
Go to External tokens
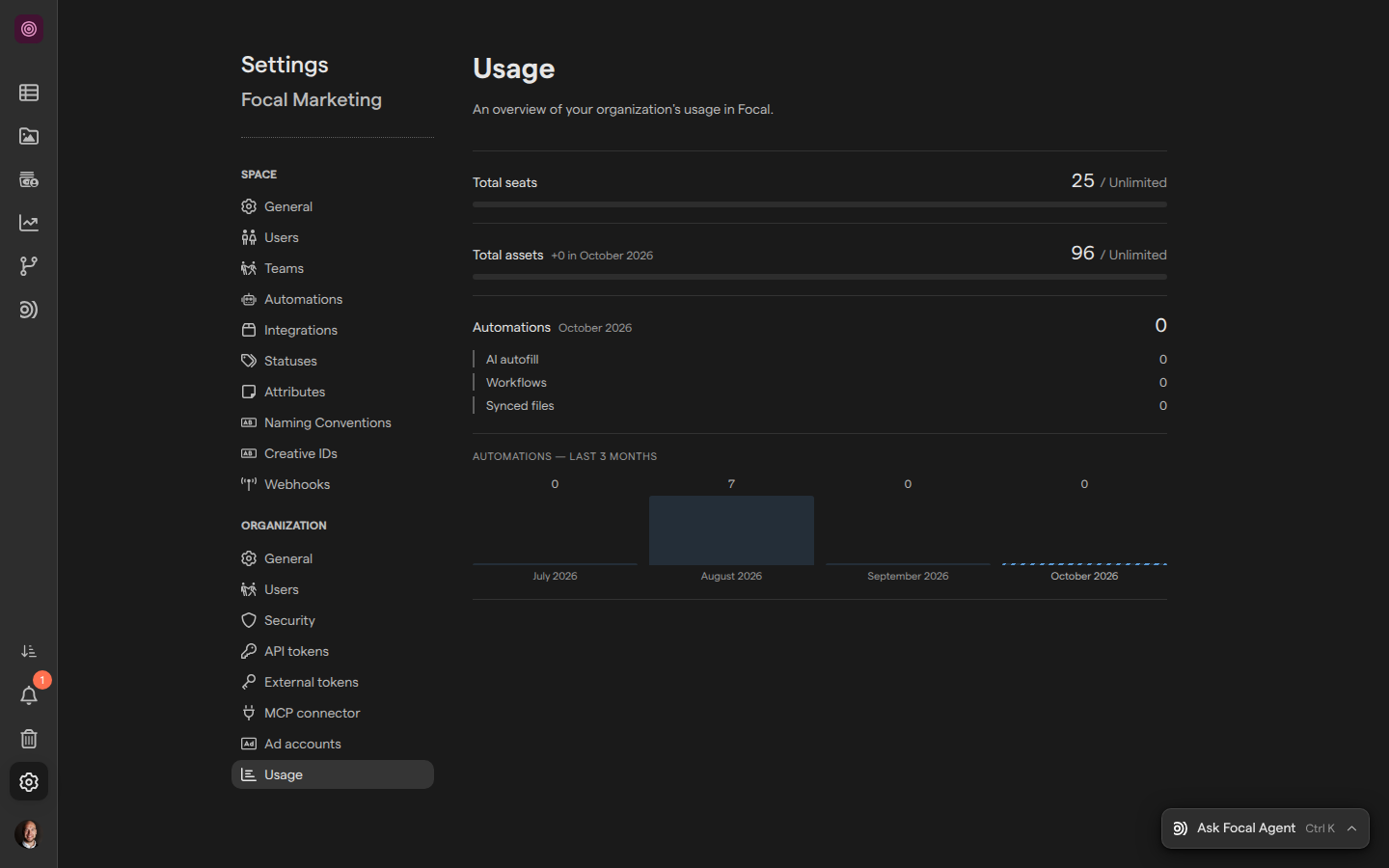[x=333, y=682]
